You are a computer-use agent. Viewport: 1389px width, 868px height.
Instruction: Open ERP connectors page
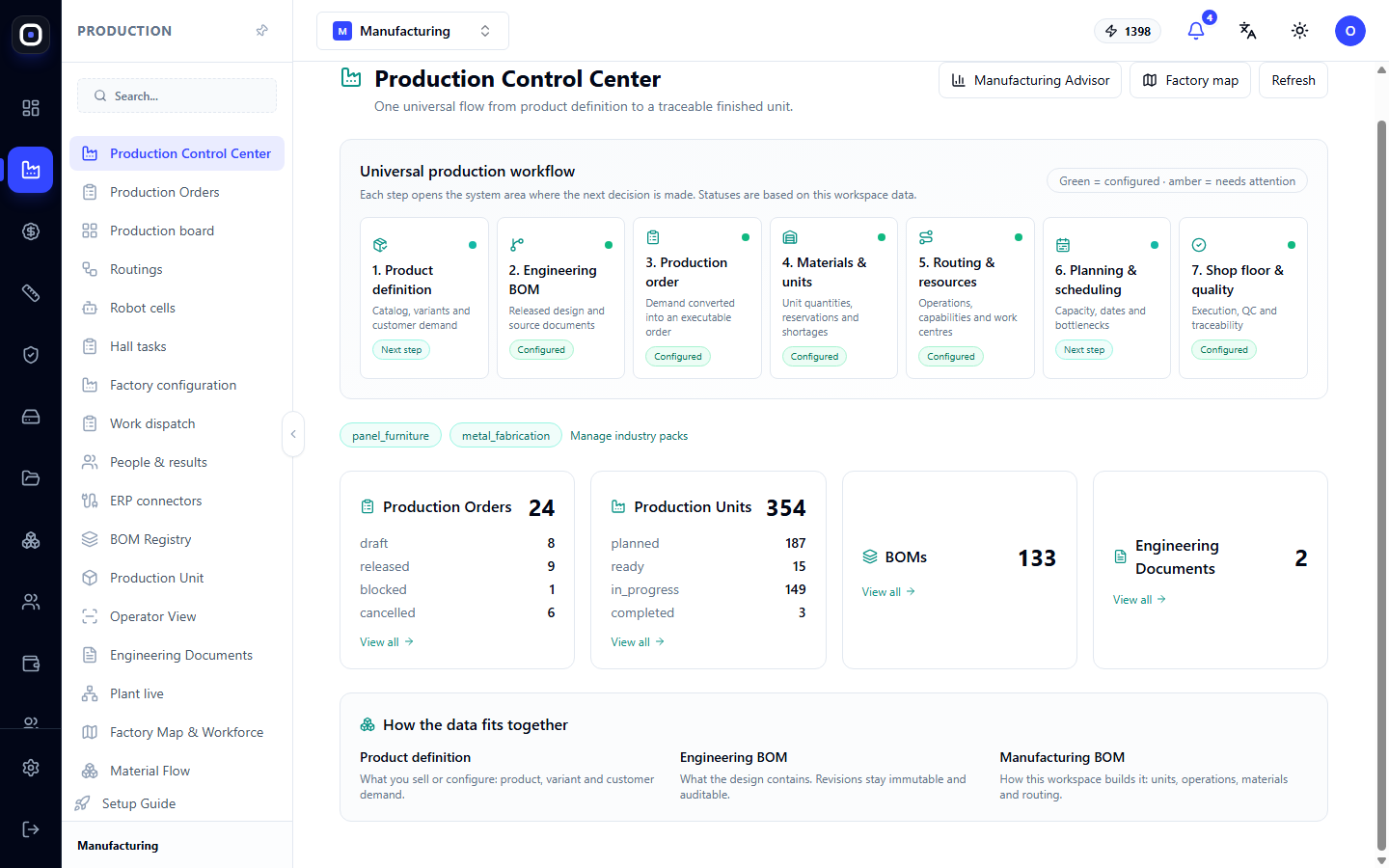click(x=177, y=501)
